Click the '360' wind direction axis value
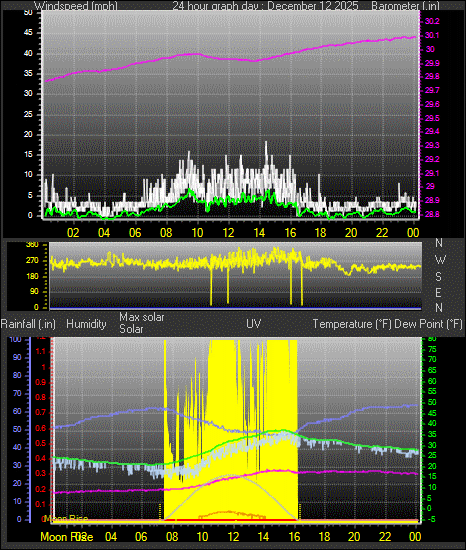Screen dimensions: 466x550 click(x=32, y=245)
